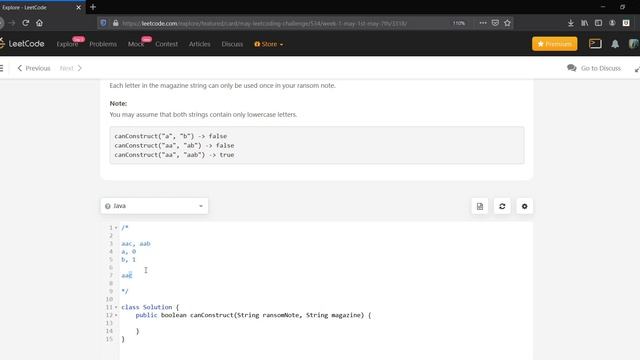Viewport: 640px width, 360px height.
Task: Go to the Next challenge
Action: point(71,68)
